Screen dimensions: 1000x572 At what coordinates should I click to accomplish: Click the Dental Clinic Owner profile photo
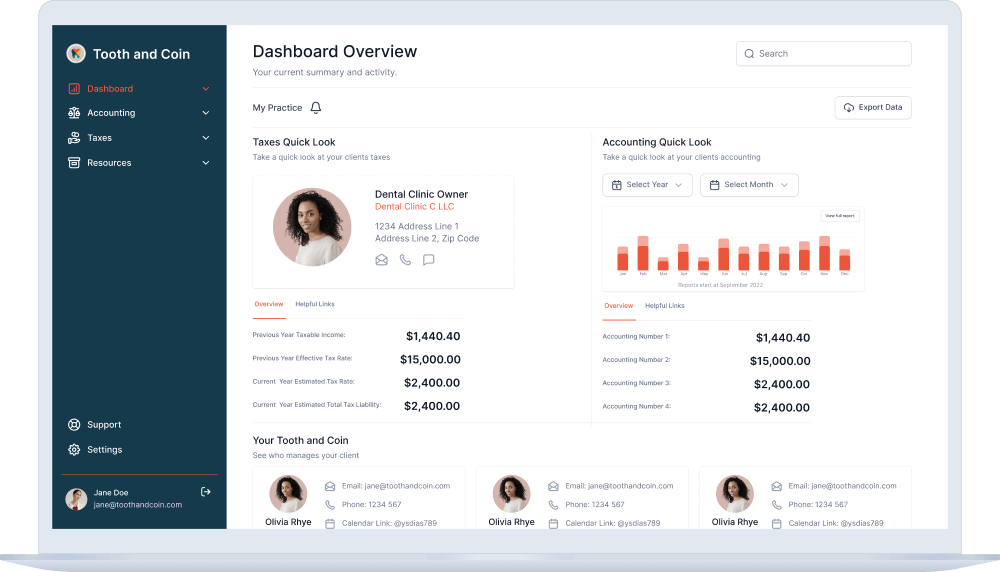click(312, 227)
